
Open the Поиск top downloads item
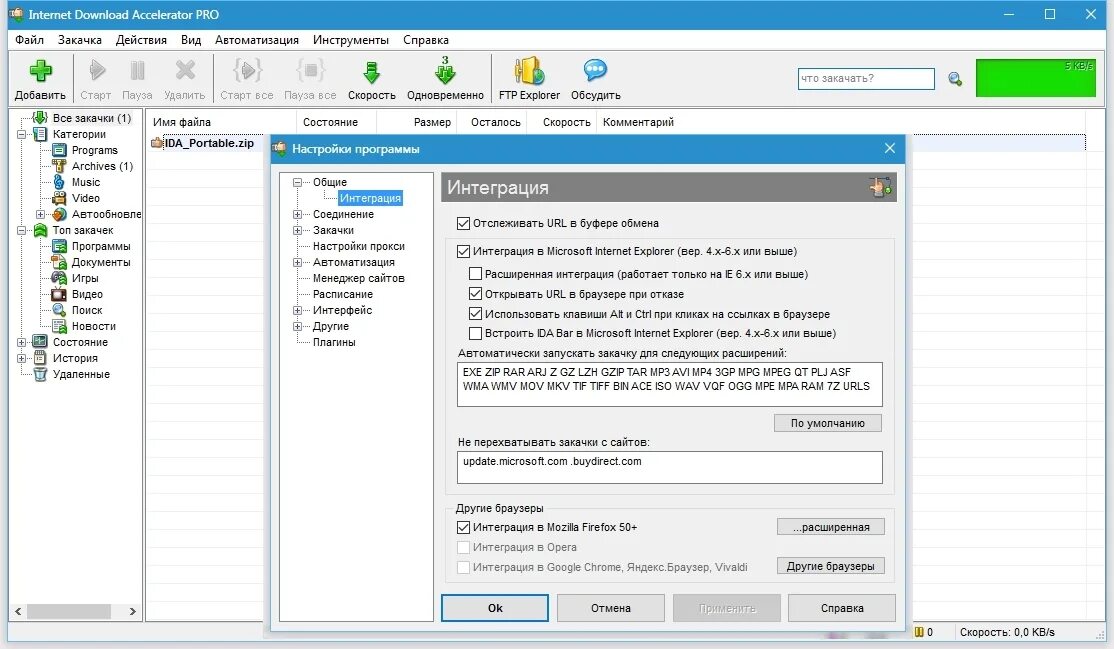click(87, 310)
